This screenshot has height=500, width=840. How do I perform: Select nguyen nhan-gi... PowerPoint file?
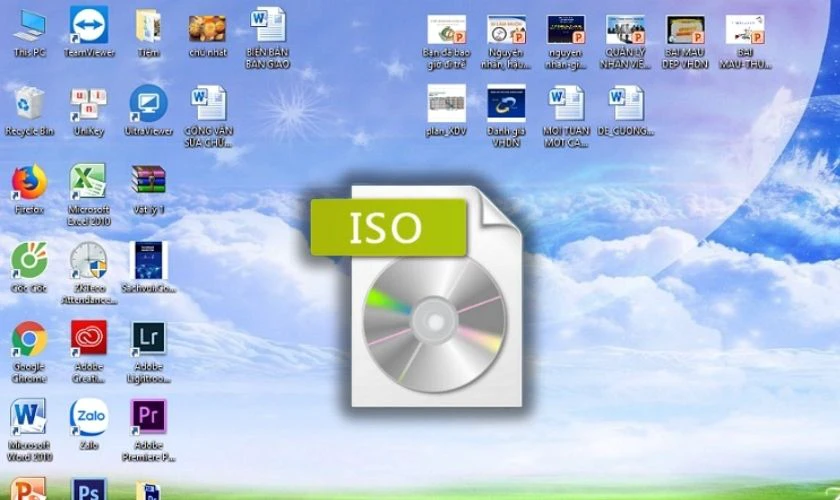tap(566, 29)
